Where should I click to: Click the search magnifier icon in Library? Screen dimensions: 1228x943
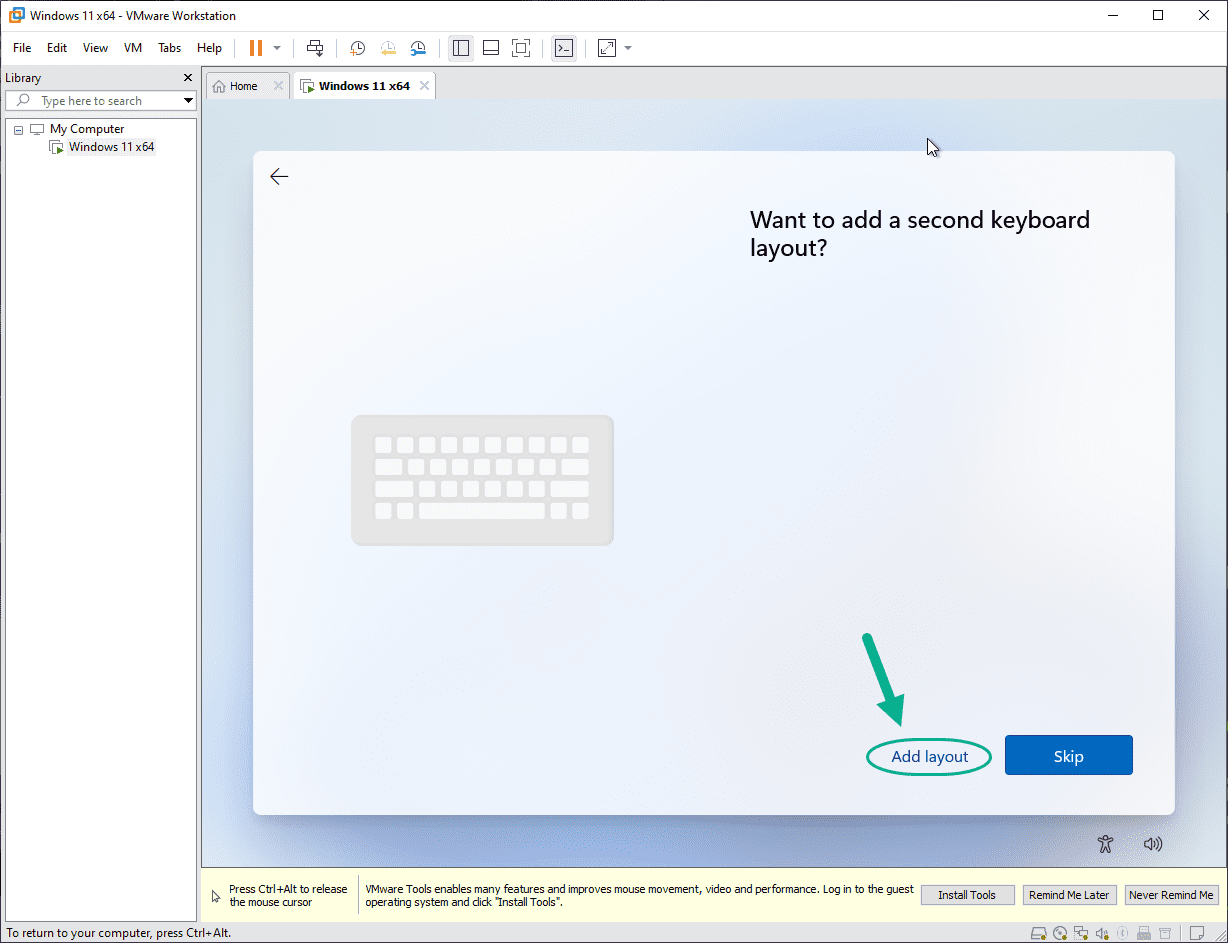point(23,101)
